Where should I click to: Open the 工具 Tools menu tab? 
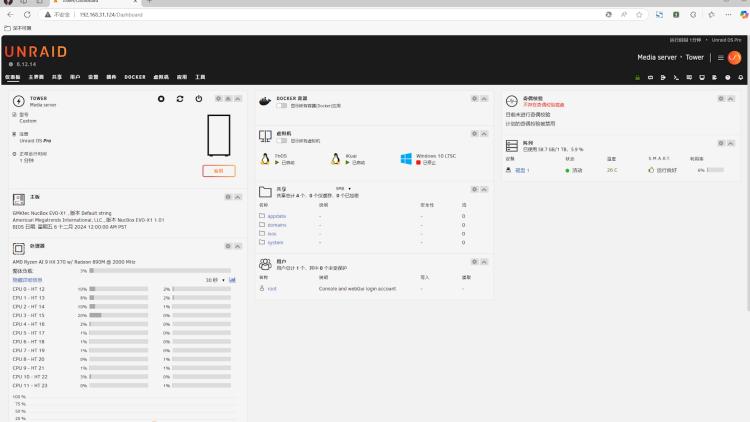coord(200,77)
